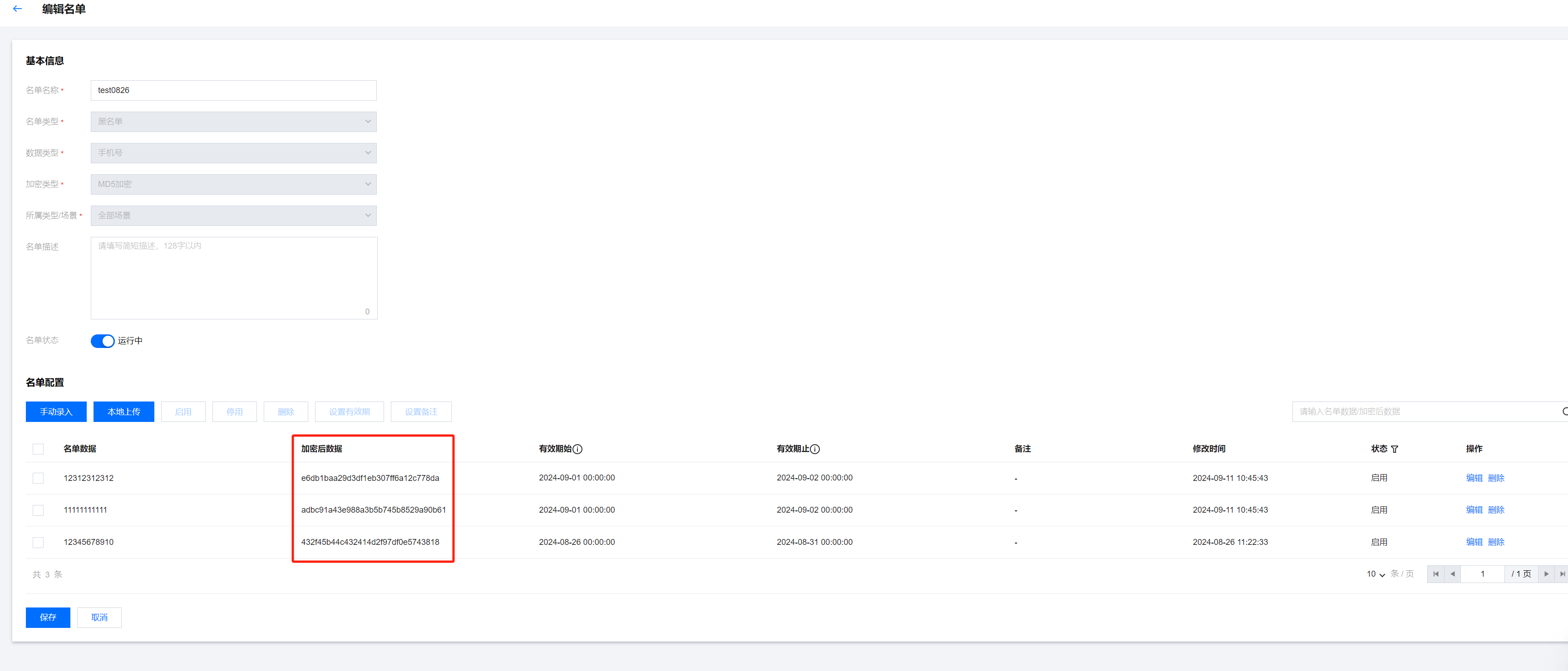
Task: Open the 加密类型 MD5加密 dropdown
Action: coord(233,184)
